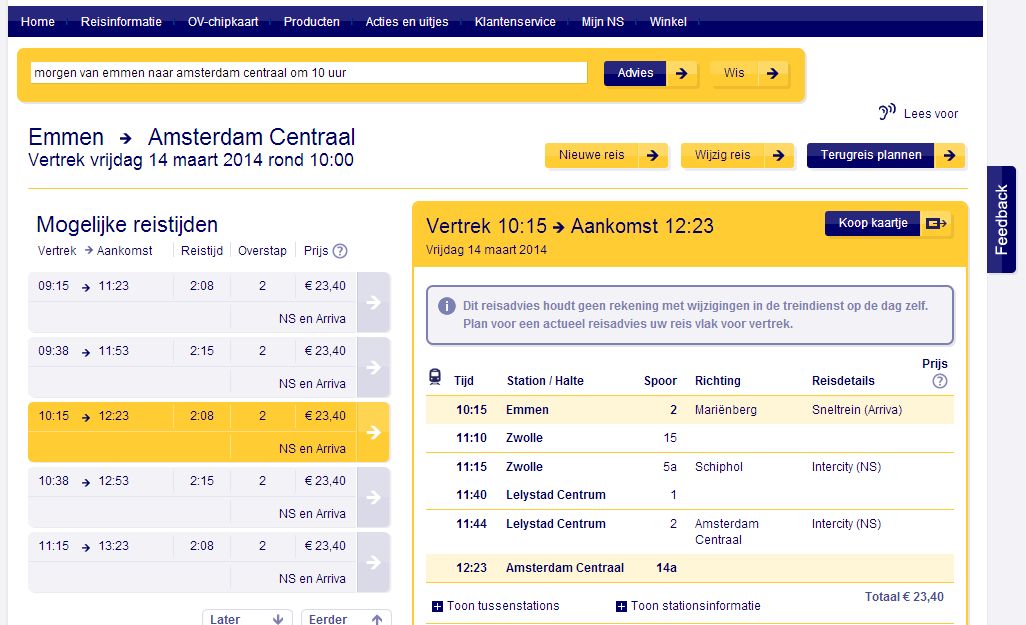
Task: Open Klantenservice in the navigation bar
Action: 515,22
